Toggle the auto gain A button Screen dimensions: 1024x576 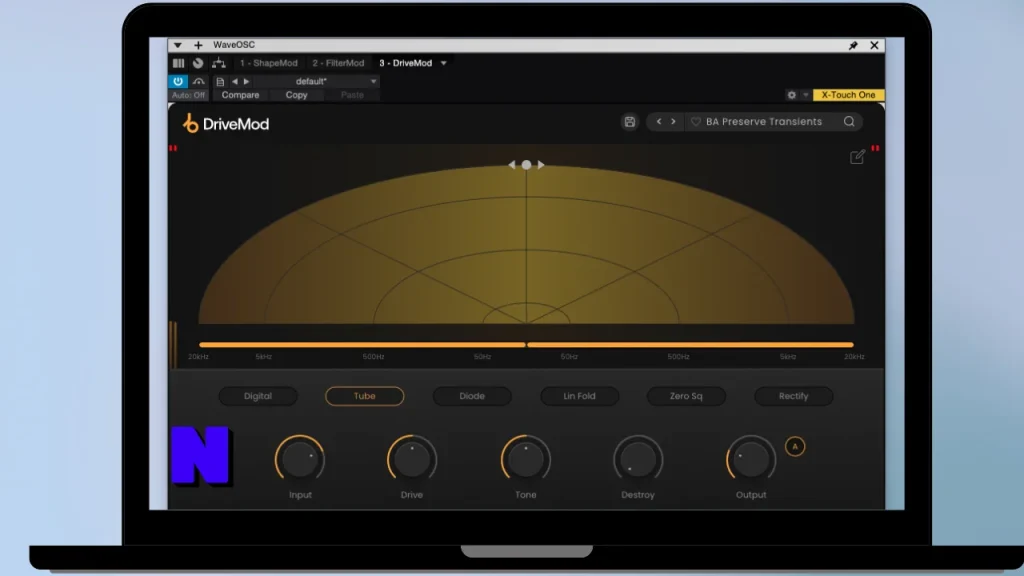point(795,447)
